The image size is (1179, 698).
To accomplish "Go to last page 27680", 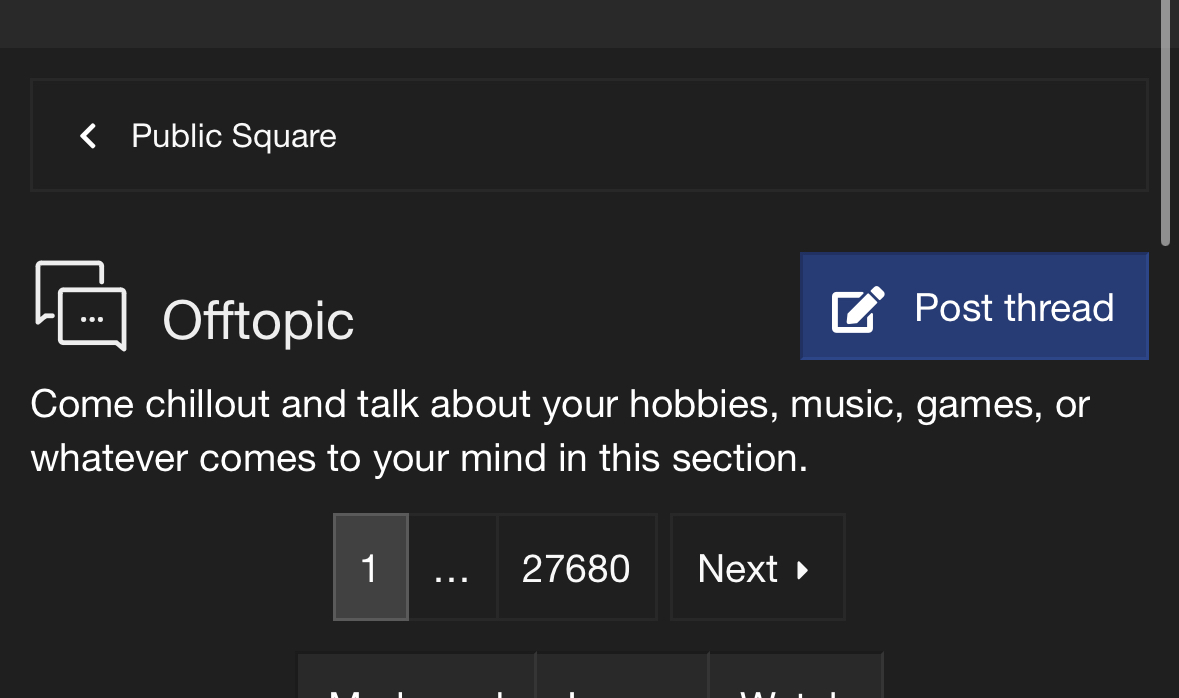I will point(576,568).
